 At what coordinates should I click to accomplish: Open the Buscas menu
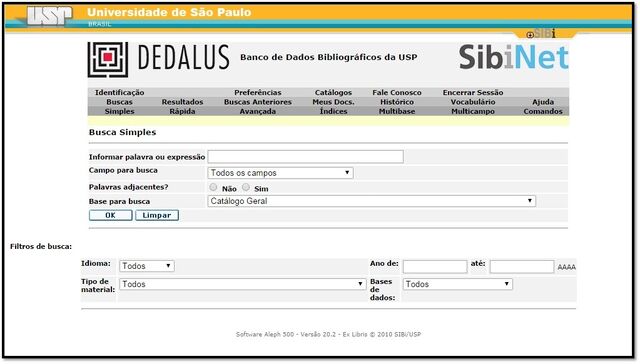click(120, 102)
